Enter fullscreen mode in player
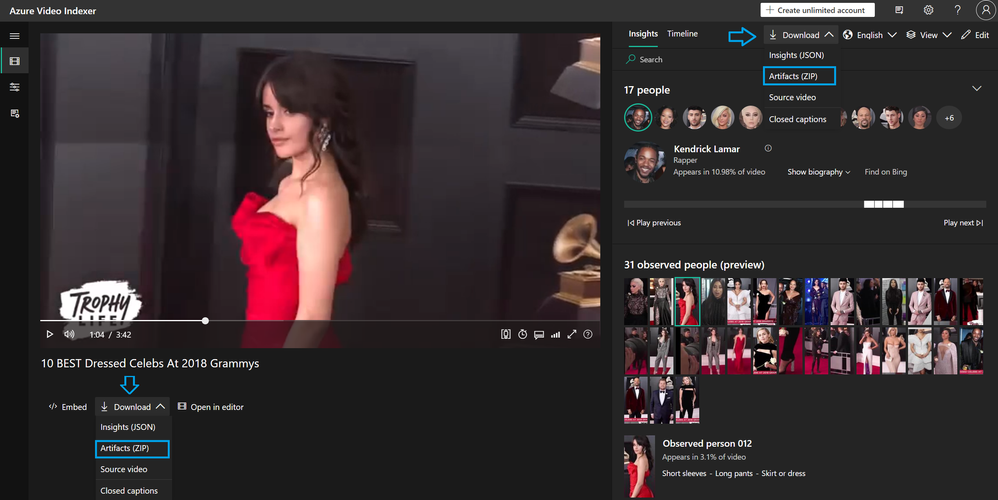The height and width of the screenshot is (500, 998). (x=572, y=334)
